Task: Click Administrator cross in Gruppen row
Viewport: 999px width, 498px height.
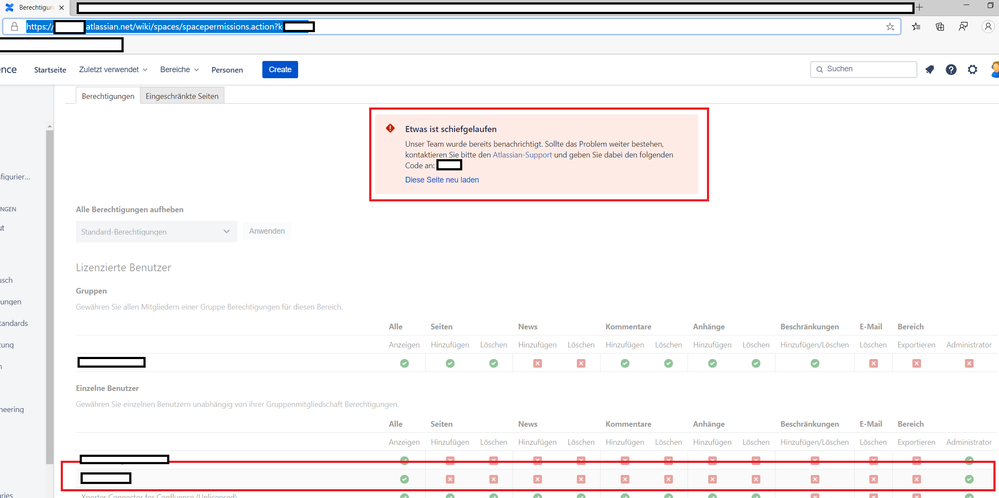Action: click(x=969, y=363)
